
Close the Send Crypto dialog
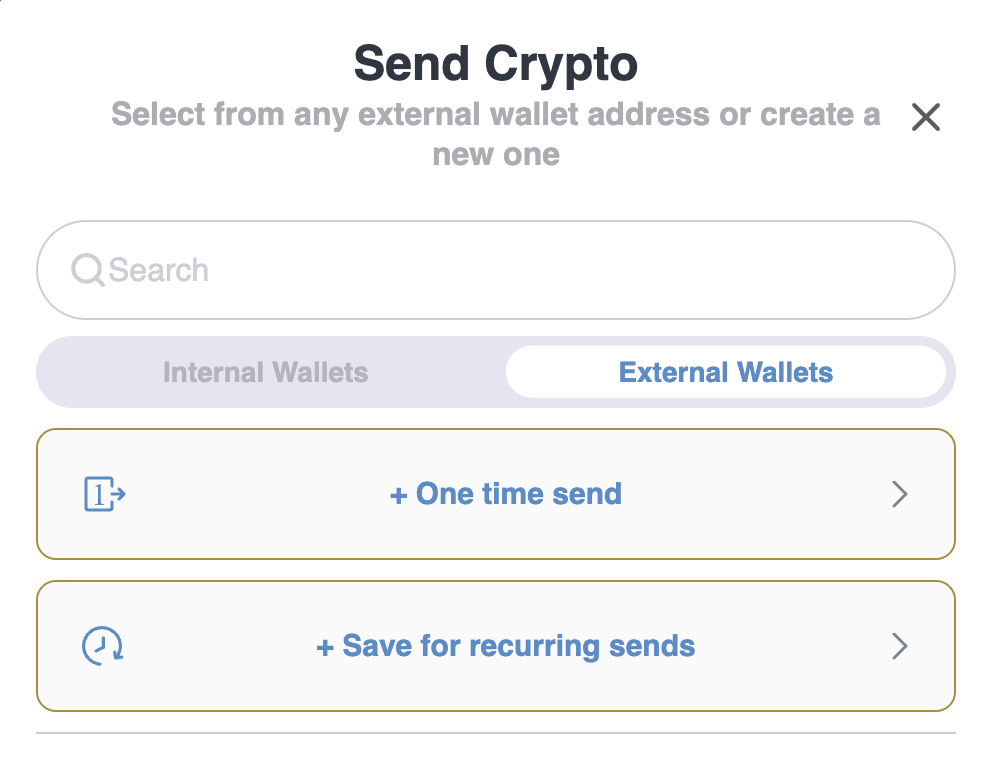tap(926, 117)
